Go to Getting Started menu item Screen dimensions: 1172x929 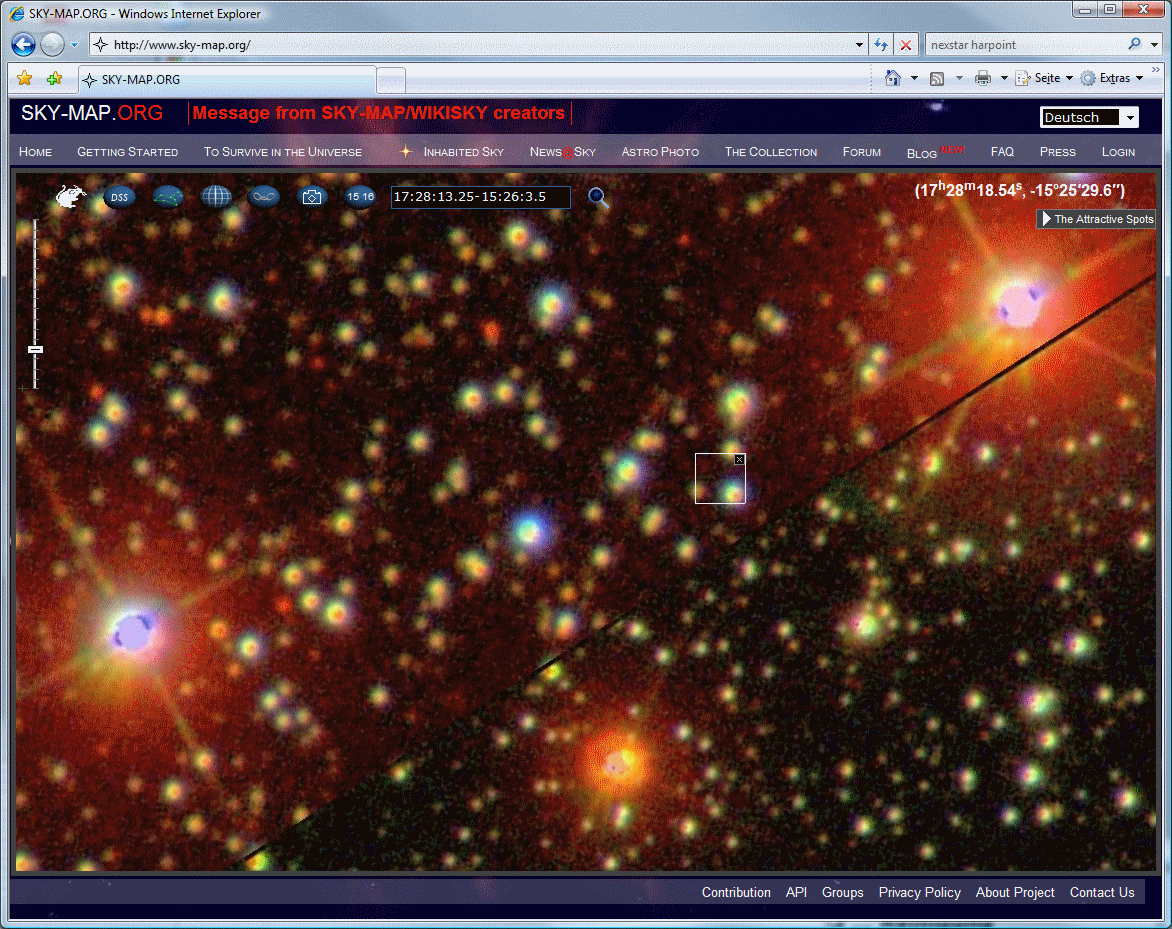[127, 152]
